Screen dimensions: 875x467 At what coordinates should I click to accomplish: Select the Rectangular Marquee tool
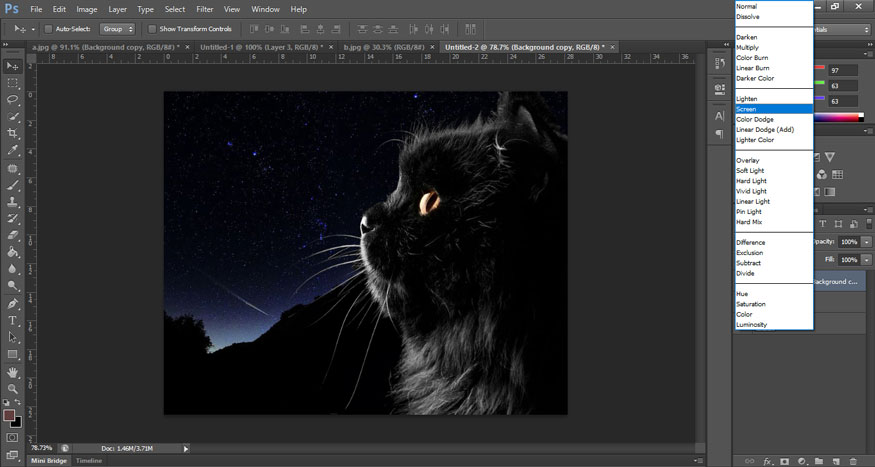12,83
